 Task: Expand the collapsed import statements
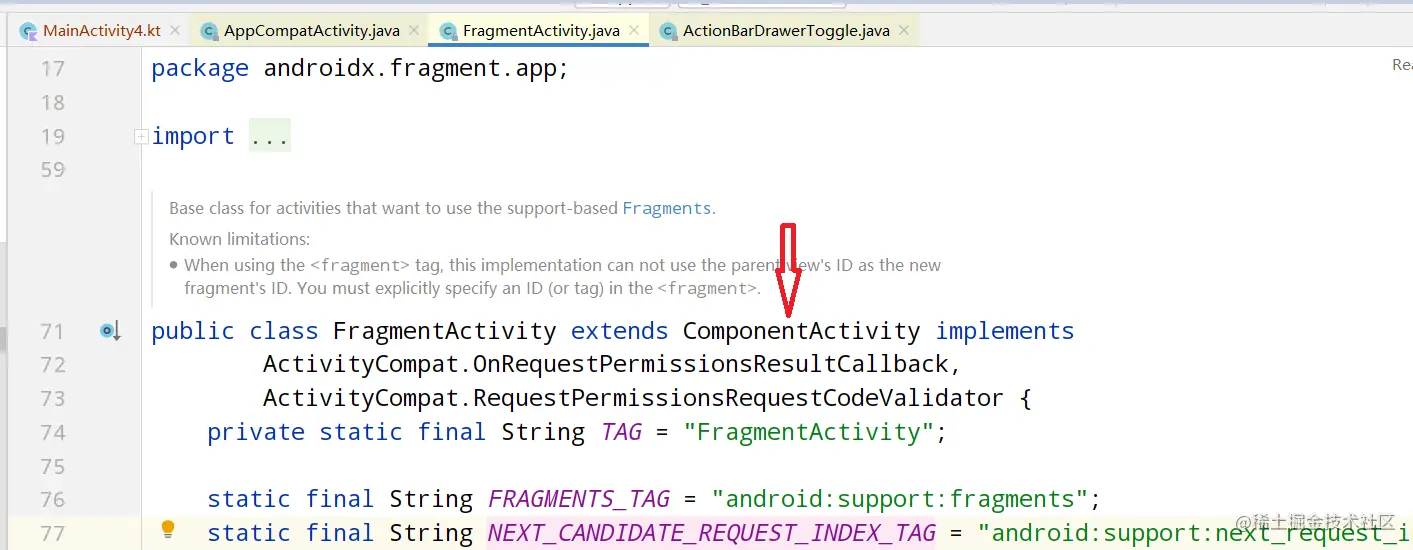141,137
